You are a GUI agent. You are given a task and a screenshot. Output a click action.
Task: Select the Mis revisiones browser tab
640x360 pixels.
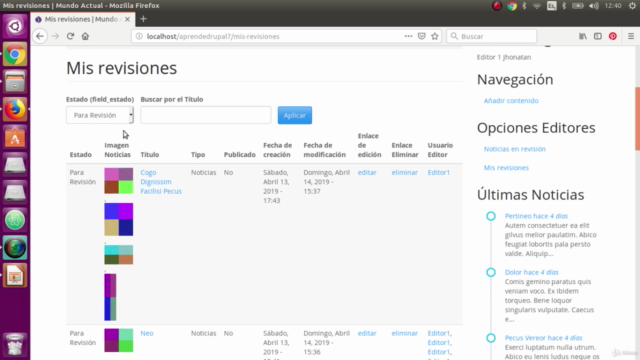click(83, 19)
